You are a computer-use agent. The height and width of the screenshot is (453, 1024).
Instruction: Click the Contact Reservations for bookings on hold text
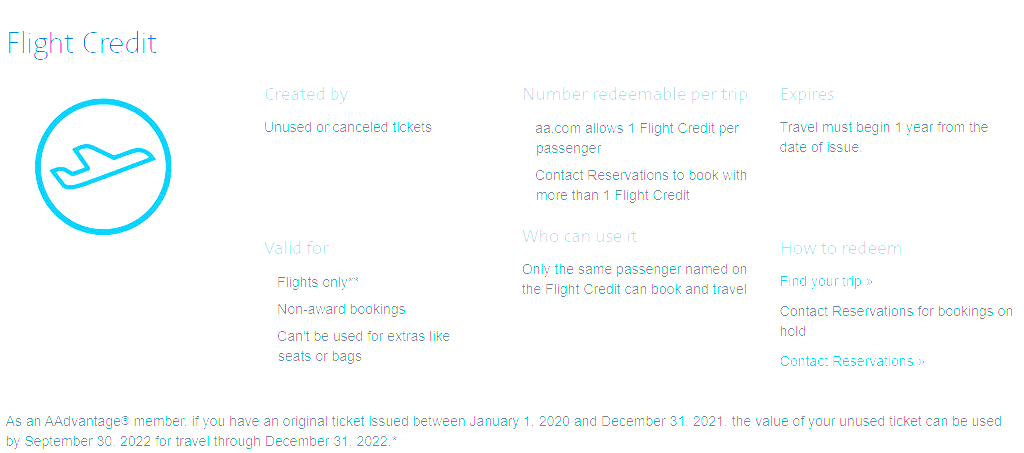[895, 321]
